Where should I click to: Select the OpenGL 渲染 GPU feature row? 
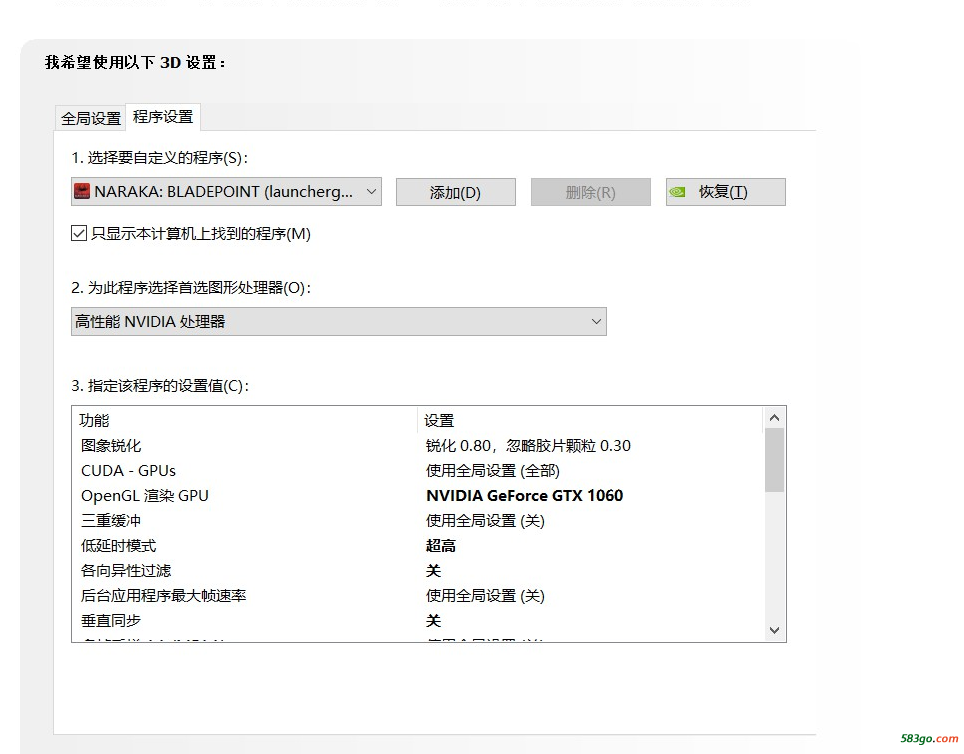[x=418, y=496]
